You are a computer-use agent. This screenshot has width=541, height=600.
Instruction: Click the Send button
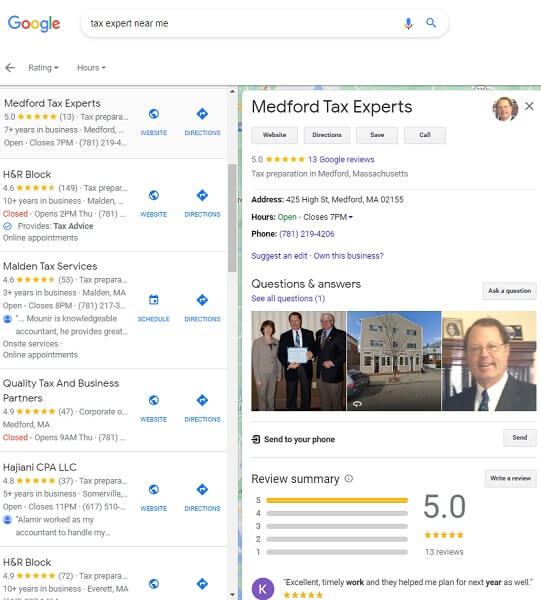520,437
